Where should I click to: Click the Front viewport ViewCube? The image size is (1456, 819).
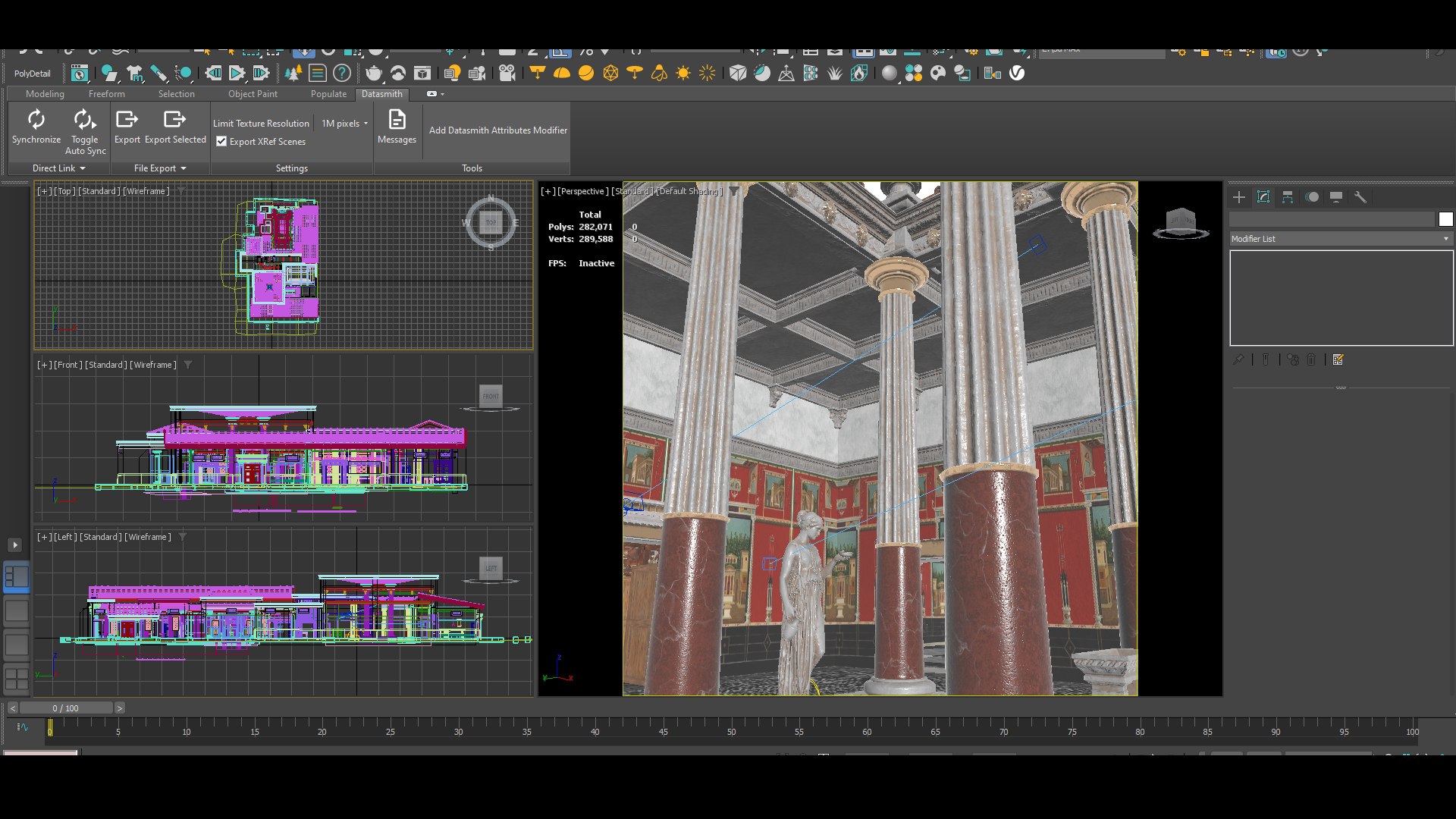[491, 397]
